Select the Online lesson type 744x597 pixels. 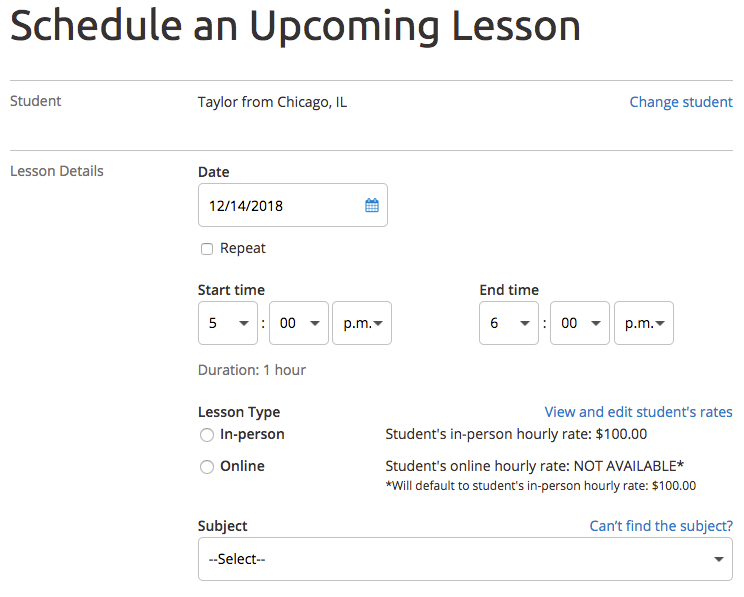coord(207,467)
